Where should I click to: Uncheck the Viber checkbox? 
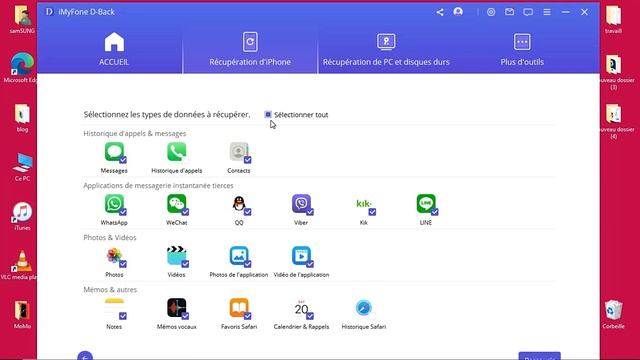coord(310,212)
